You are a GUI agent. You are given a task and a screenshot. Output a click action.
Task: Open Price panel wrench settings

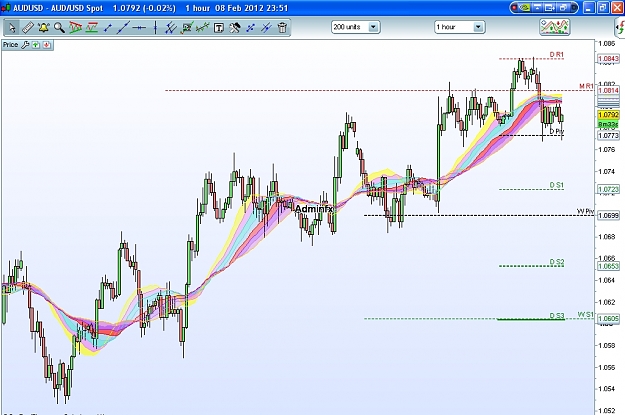[25, 45]
